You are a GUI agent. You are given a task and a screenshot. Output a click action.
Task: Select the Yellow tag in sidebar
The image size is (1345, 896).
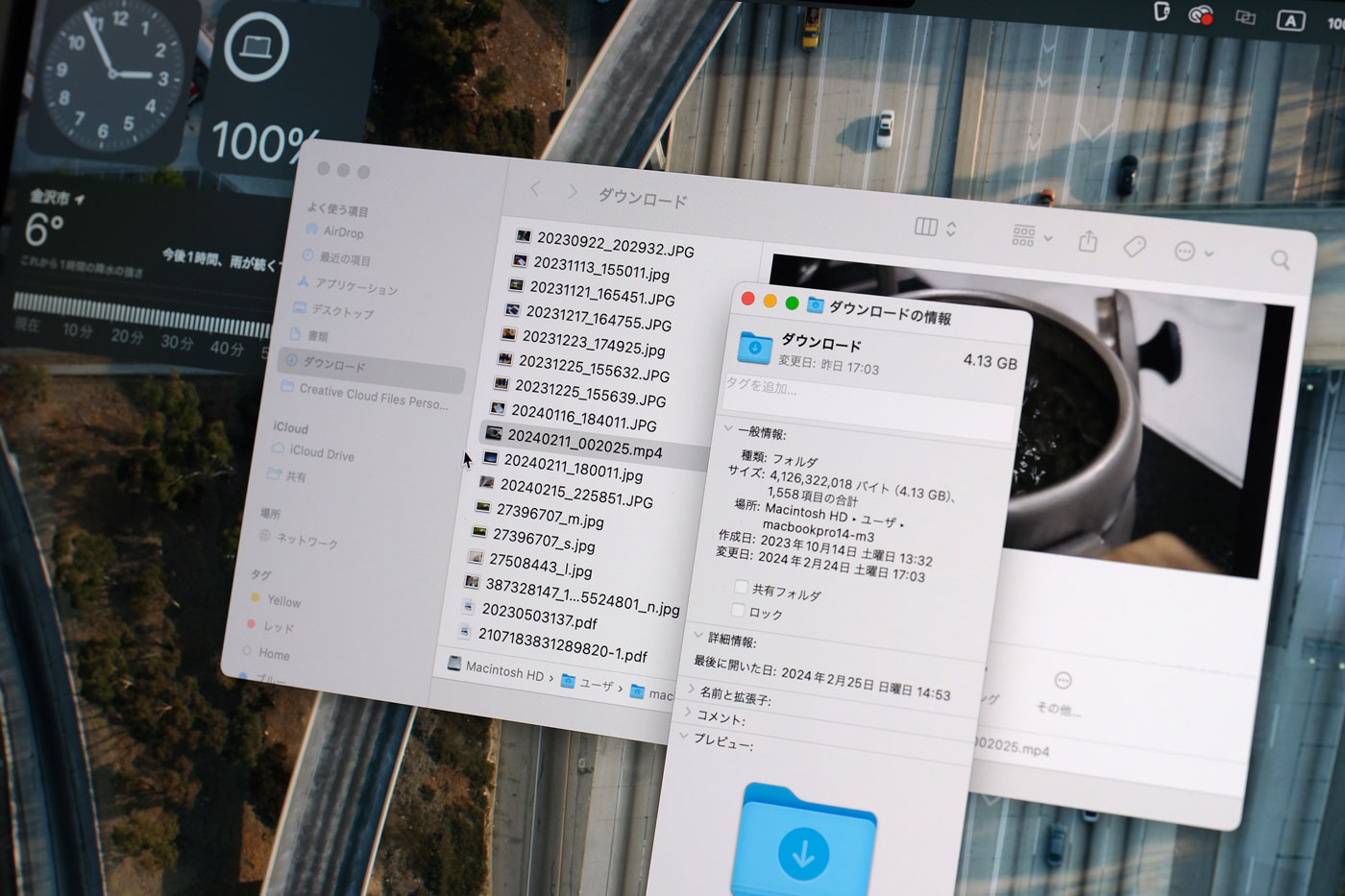(x=276, y=600)
